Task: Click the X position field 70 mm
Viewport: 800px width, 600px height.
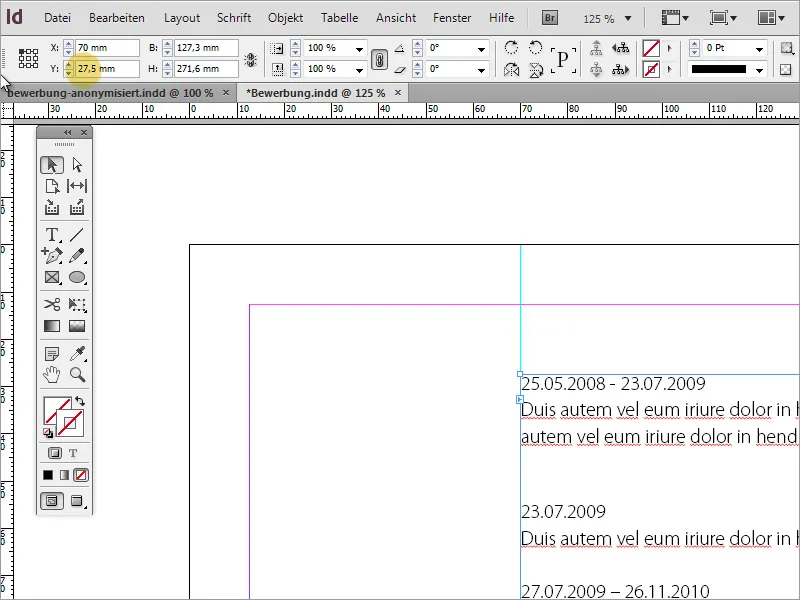Action: pos(107,48)
